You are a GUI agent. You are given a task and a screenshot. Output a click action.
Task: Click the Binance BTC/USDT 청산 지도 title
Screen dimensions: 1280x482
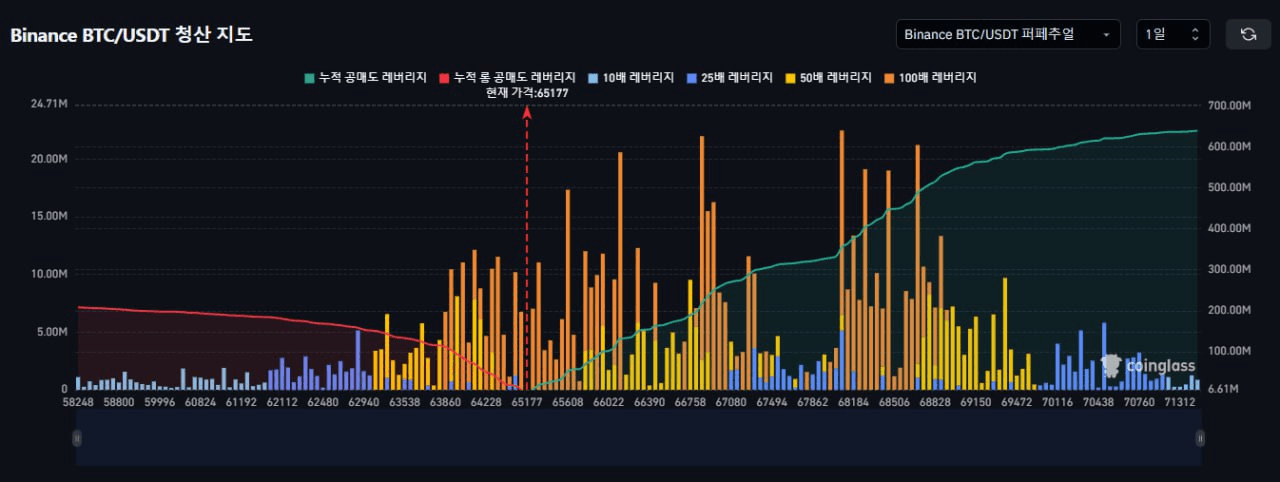pyautogui.click(x=131, y=35)
